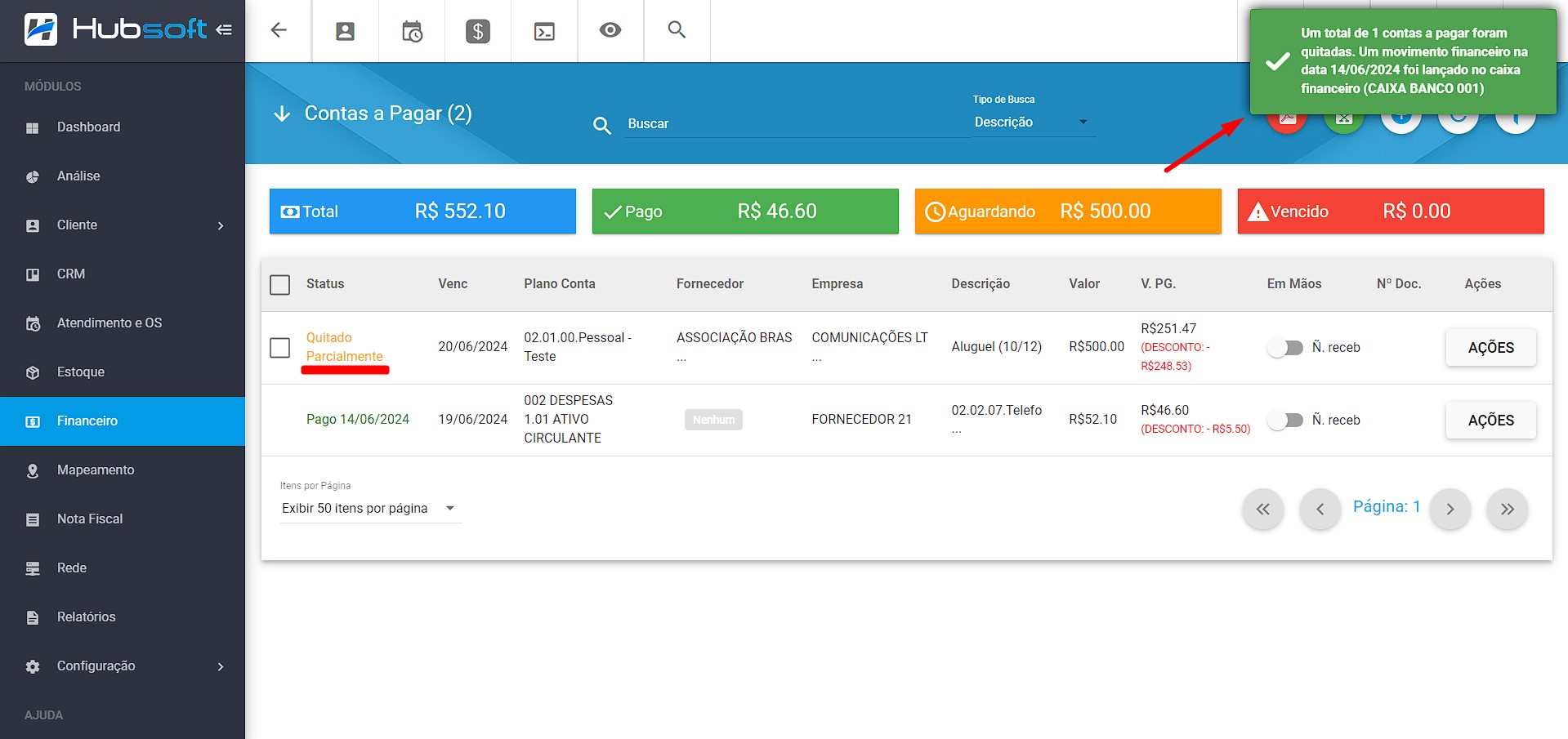Filter by the Vencido R$ 0.00 card

(x=1391, y=211)
